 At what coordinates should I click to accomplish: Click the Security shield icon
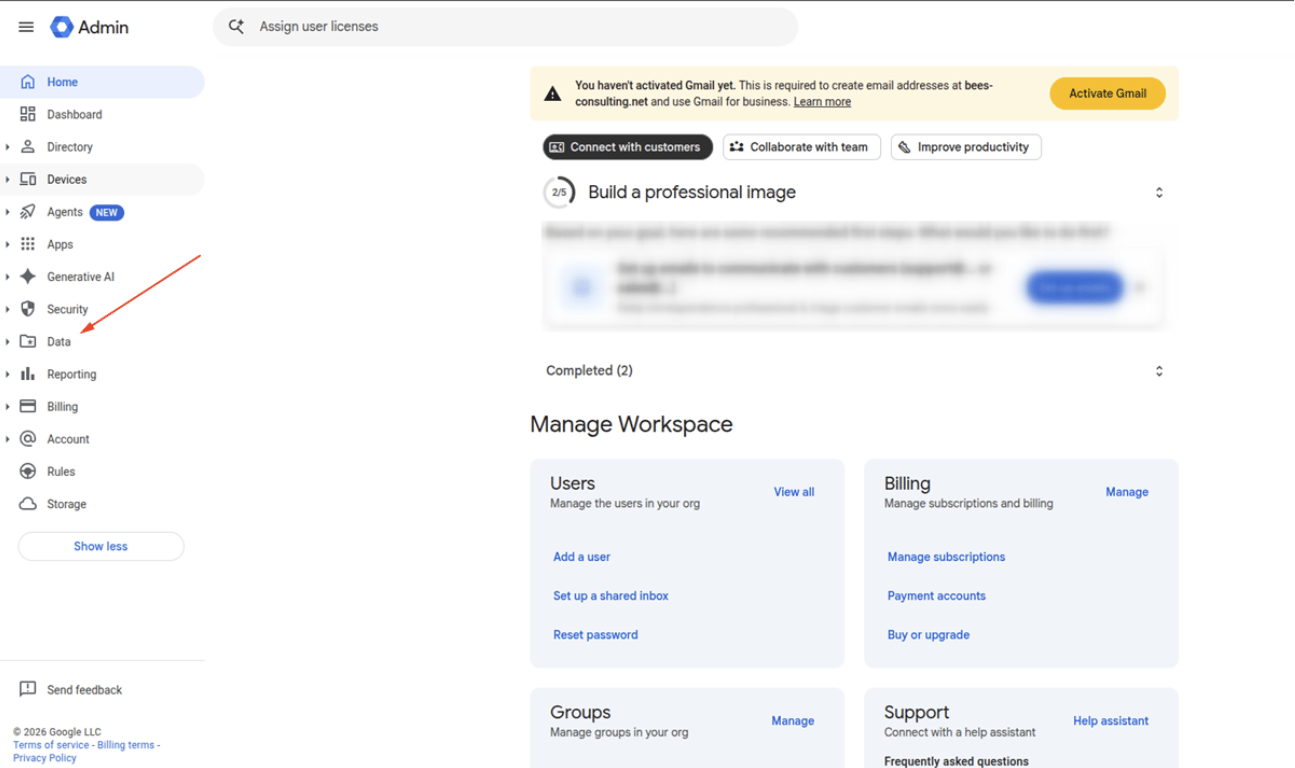point(28,309)
